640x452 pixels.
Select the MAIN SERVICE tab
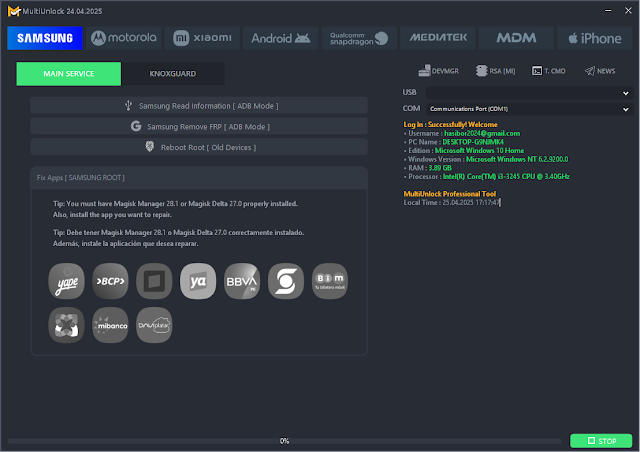(69, 74)
